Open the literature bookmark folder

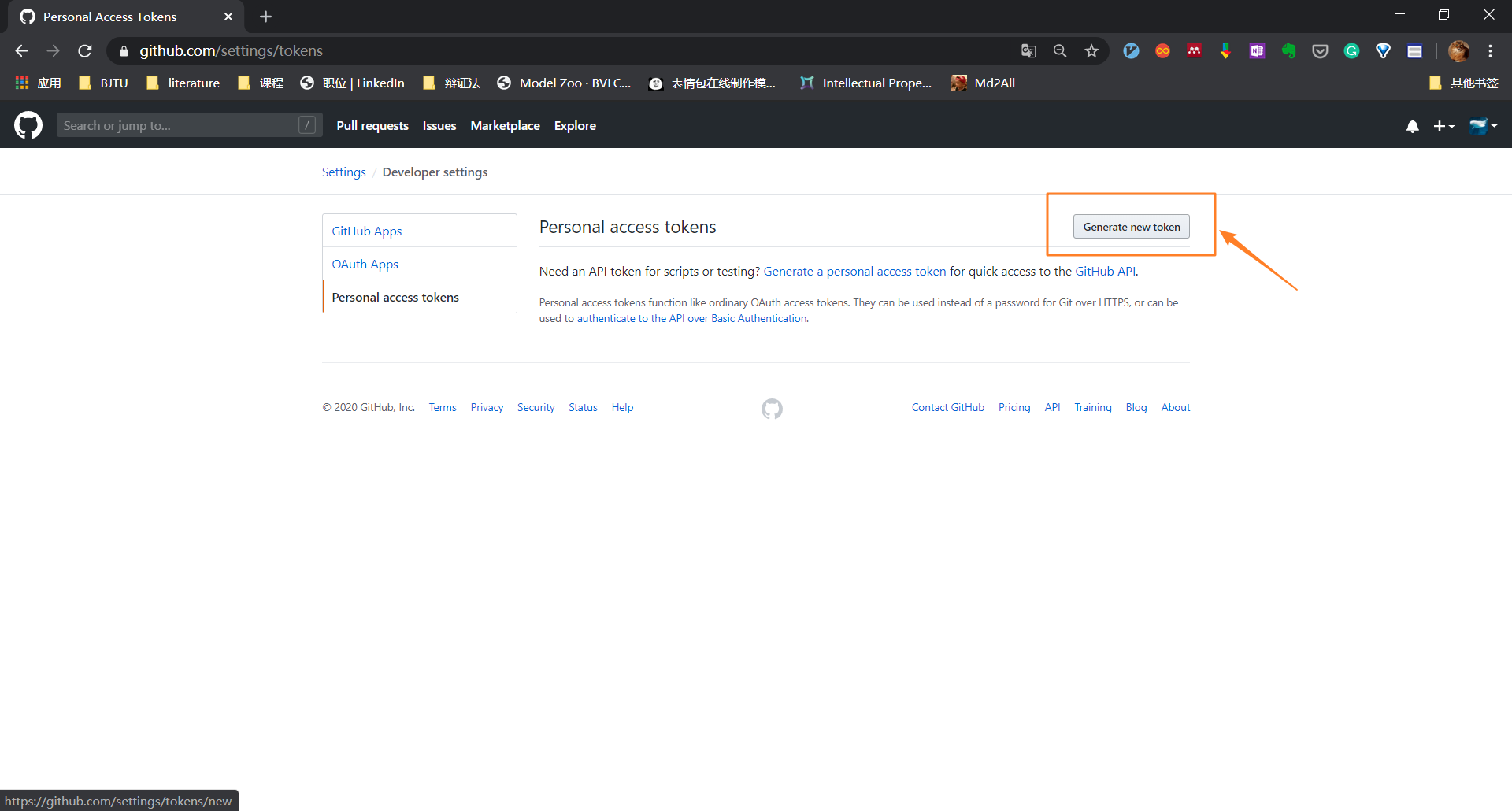pos(183,83)
